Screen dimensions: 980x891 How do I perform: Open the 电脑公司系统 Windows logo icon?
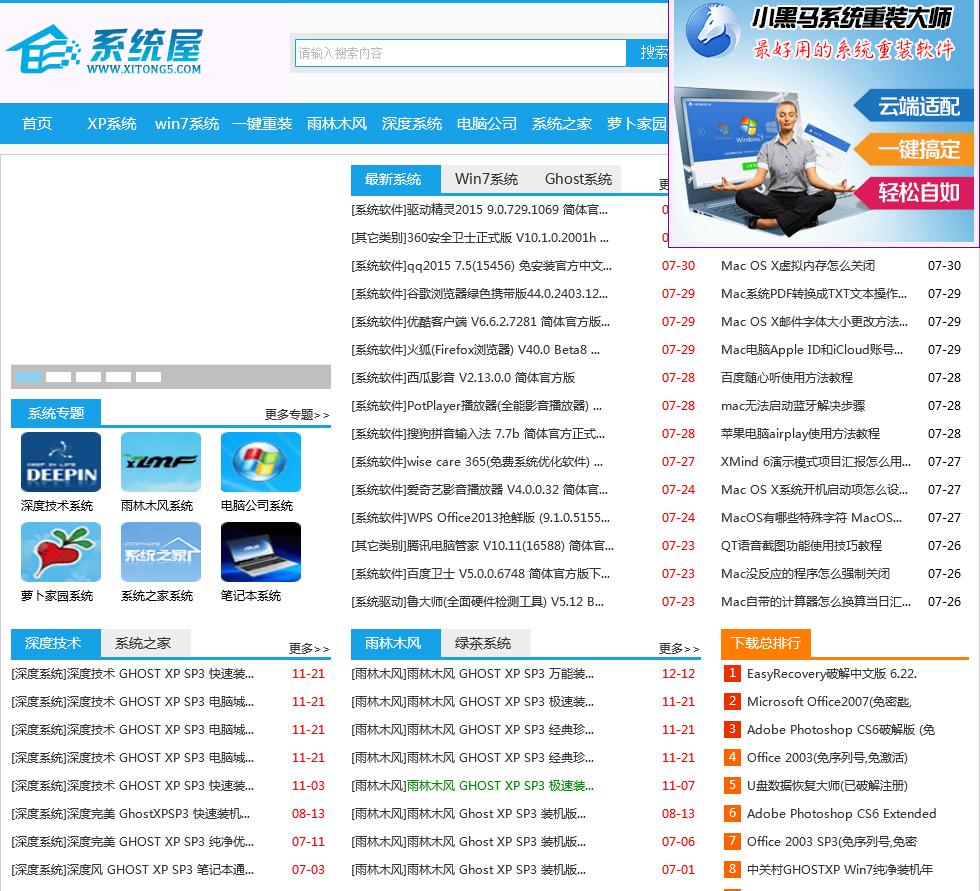pyautogui.click(x=261, y=462)
